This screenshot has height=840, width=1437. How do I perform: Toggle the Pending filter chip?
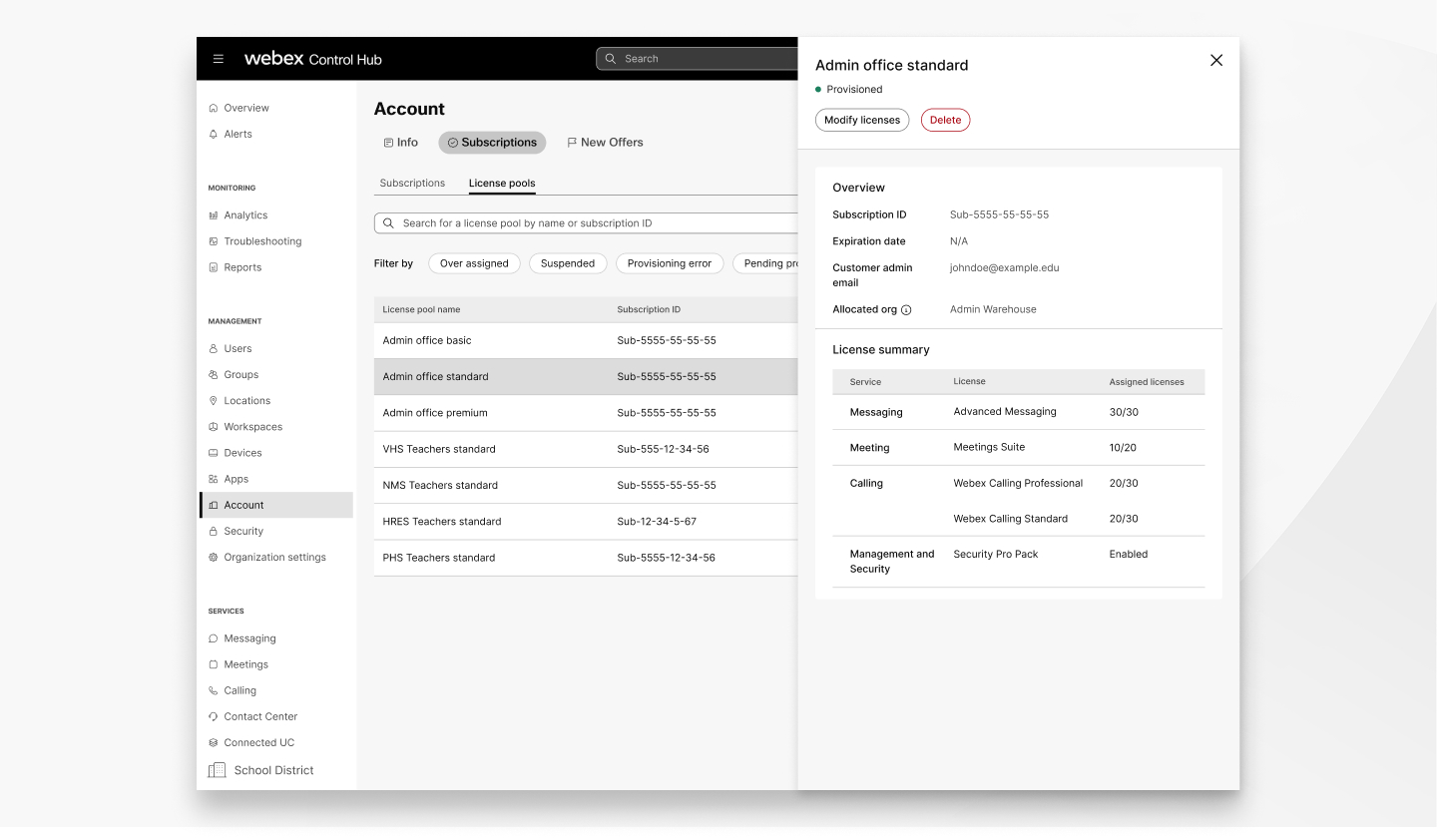[766, 263]
